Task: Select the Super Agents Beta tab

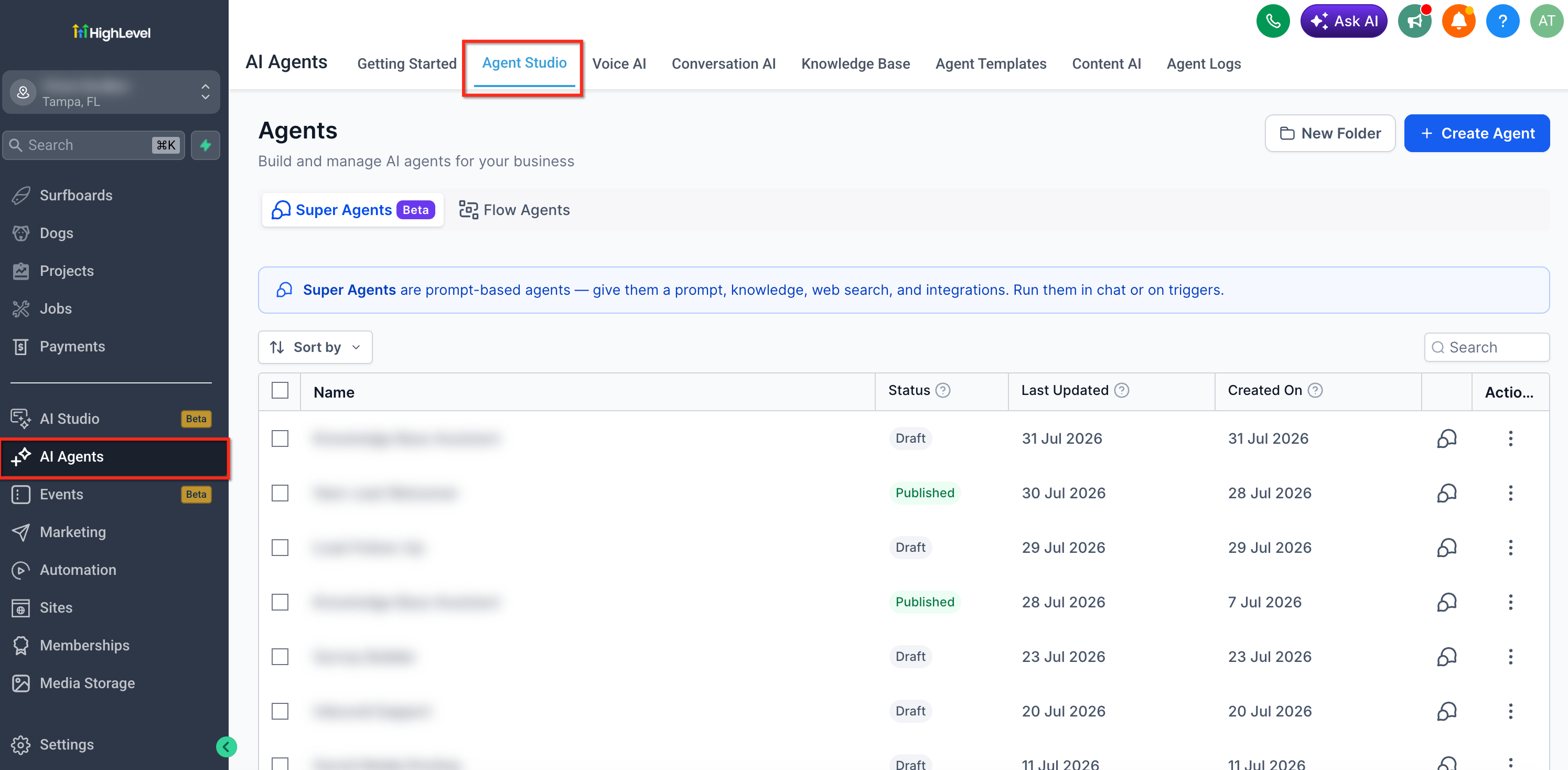Action: click(x=353, y=210)
